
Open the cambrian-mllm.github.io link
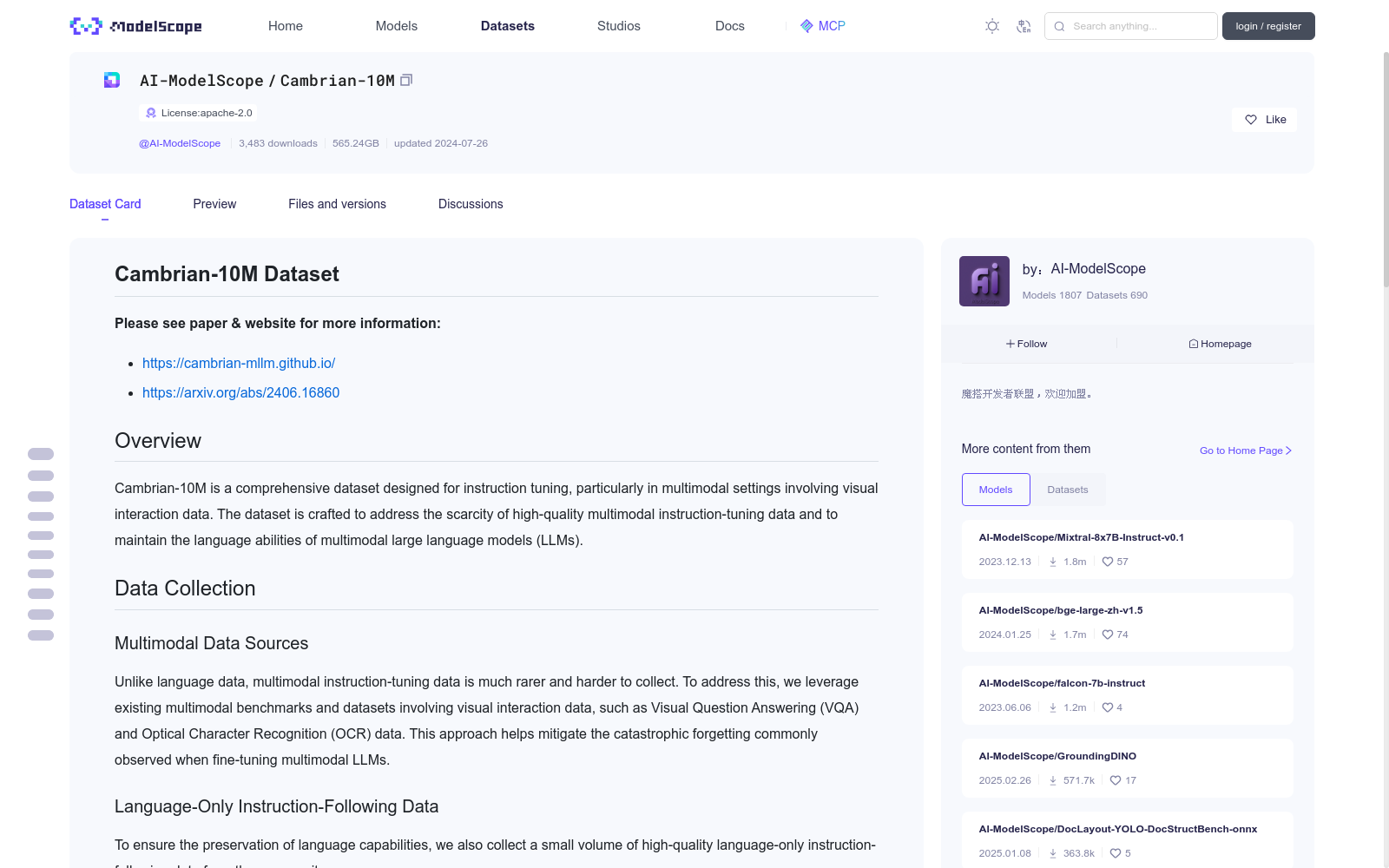click(x=239, y=363)
